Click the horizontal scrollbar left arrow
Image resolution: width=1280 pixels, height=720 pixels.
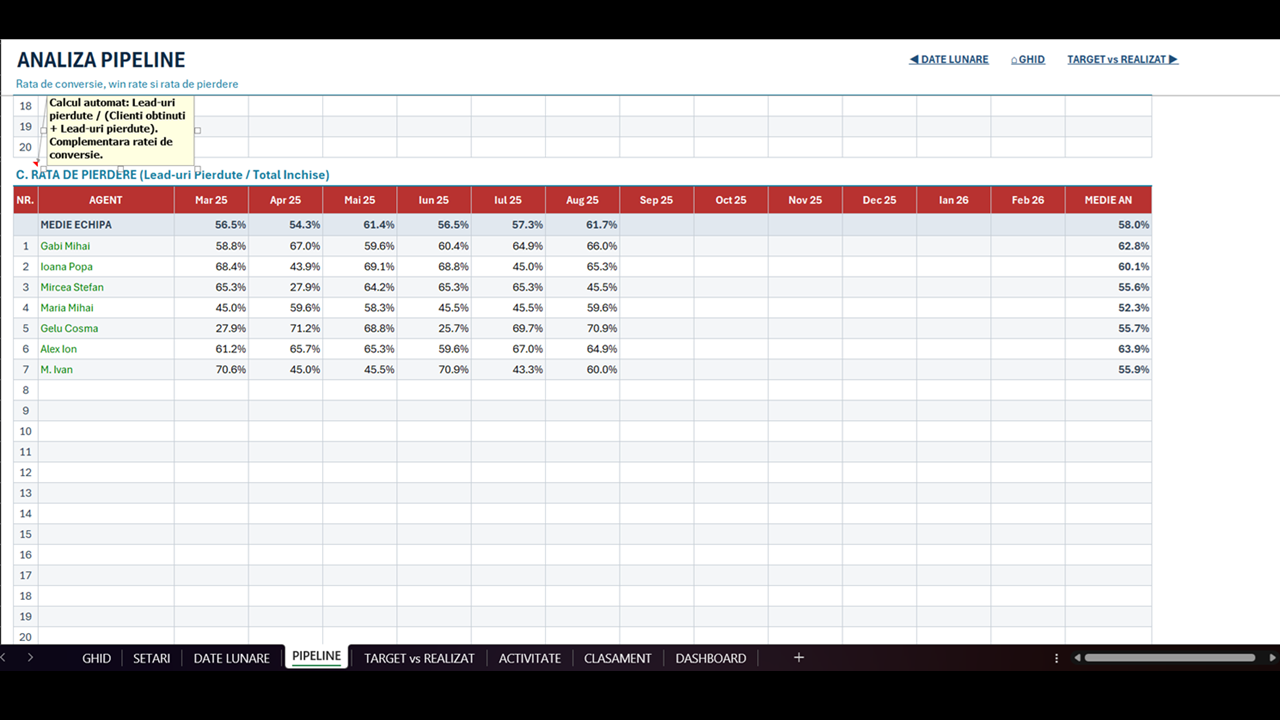click(1077, 658)
